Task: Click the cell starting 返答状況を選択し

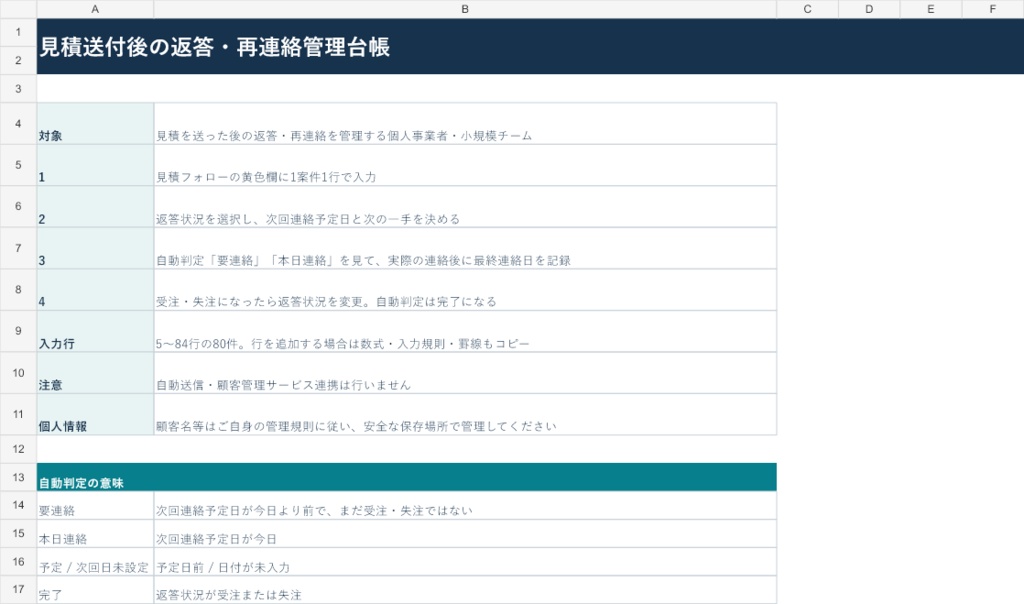Action: tap(465, 206)
